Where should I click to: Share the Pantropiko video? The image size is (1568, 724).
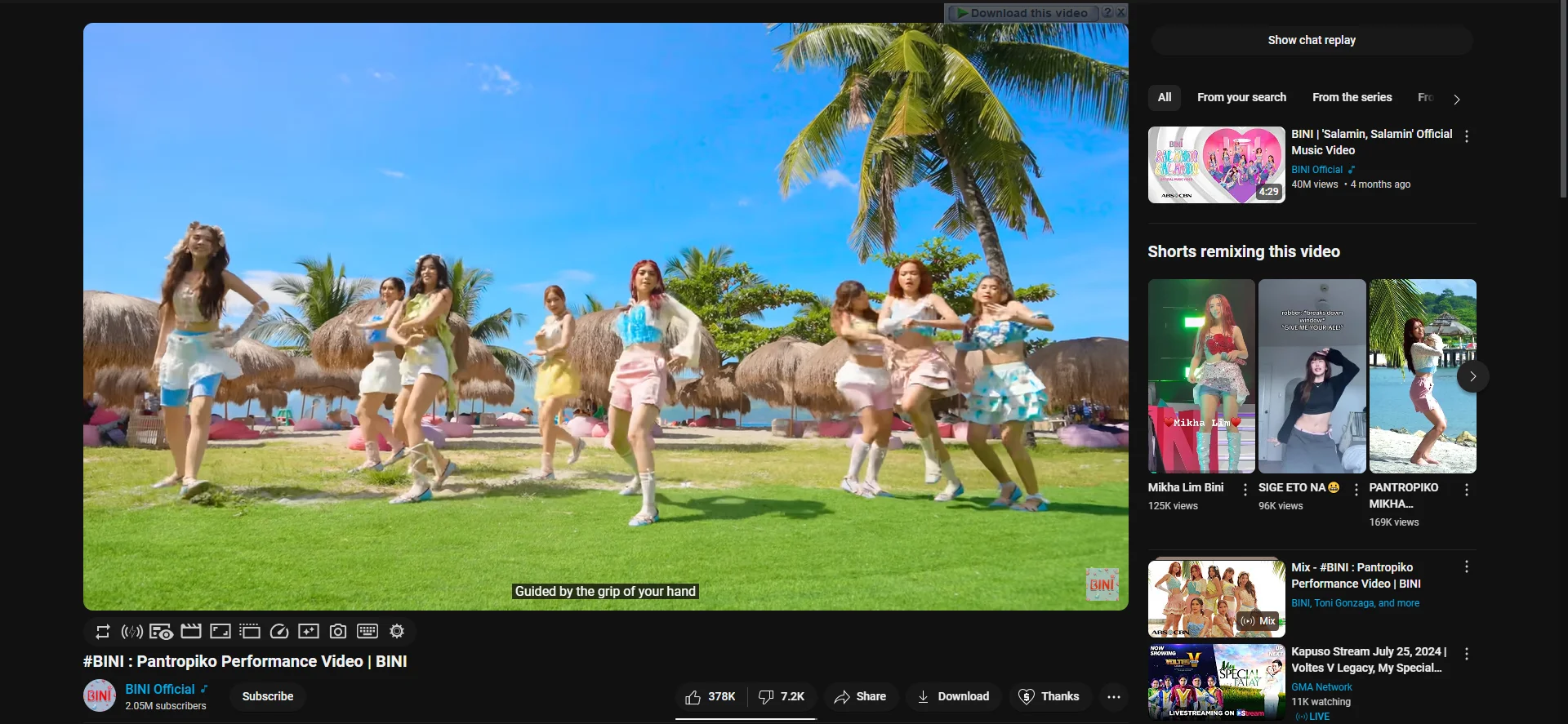point(860,696)
